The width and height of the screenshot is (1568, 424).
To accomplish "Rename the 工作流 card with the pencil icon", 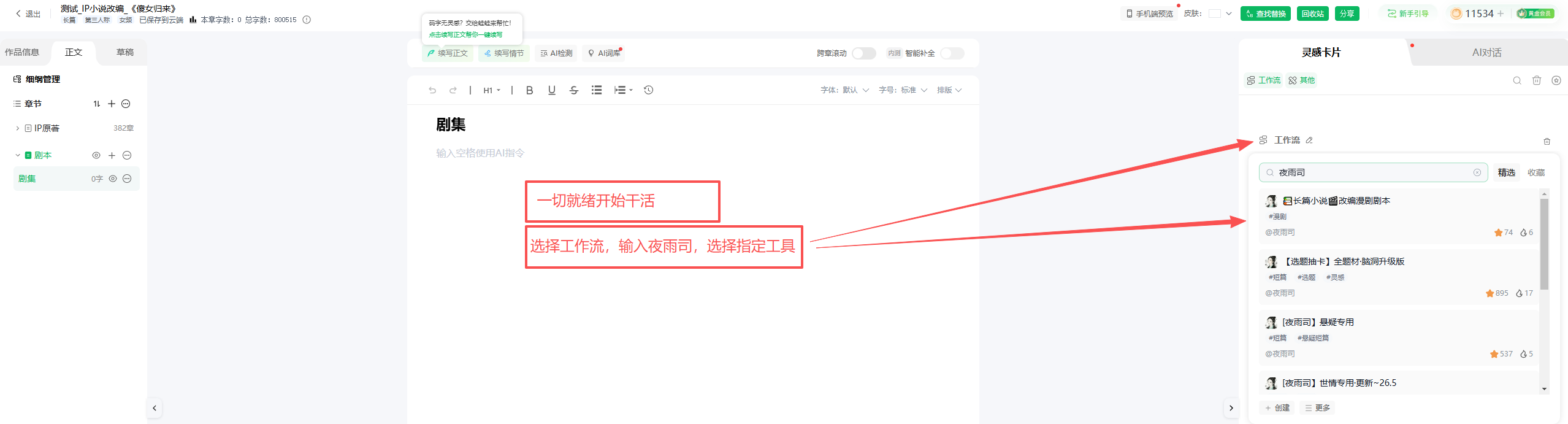I will [1309, 140].
